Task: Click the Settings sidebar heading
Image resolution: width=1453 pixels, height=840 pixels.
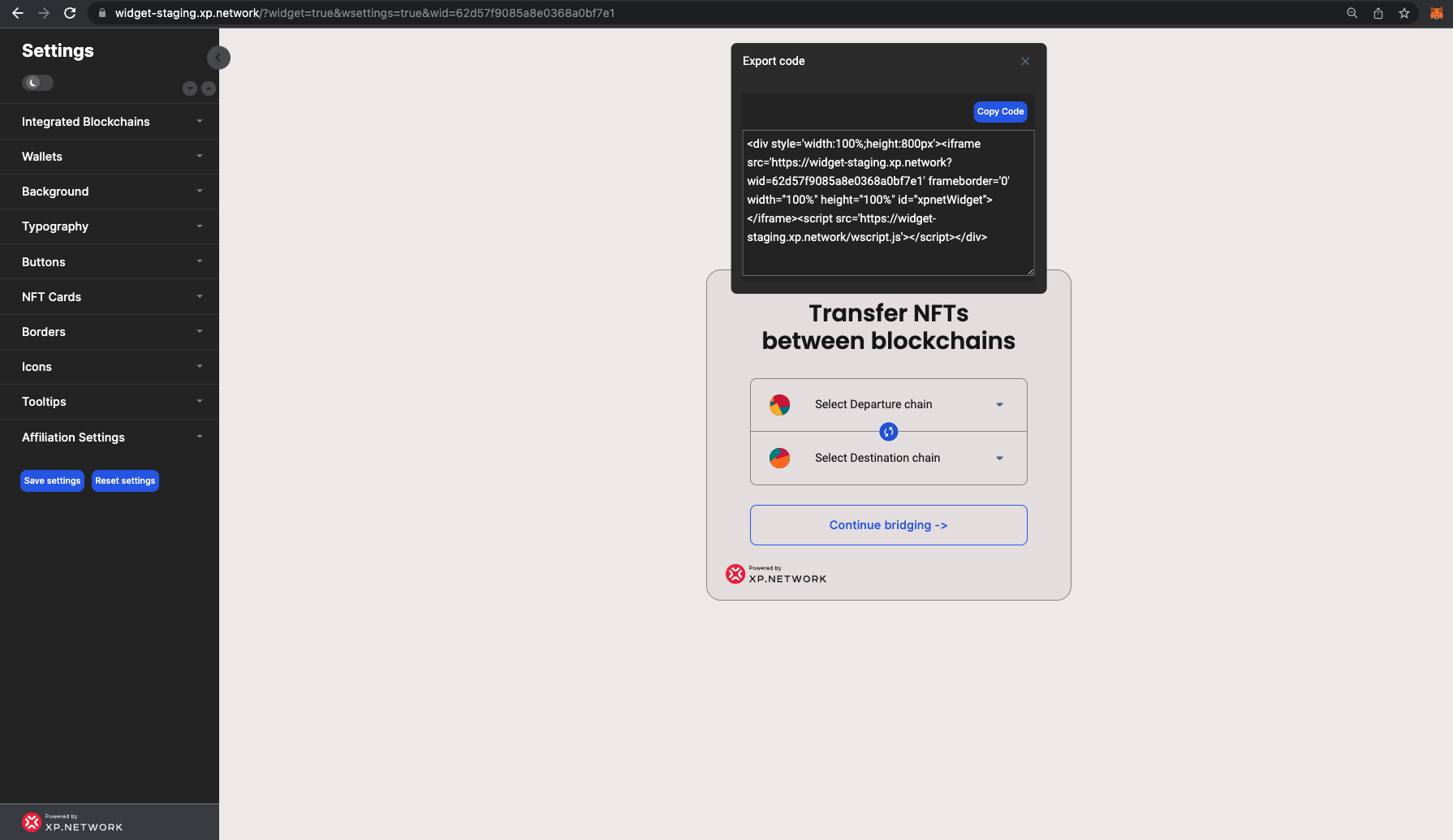Action: (x=58, y=50)
